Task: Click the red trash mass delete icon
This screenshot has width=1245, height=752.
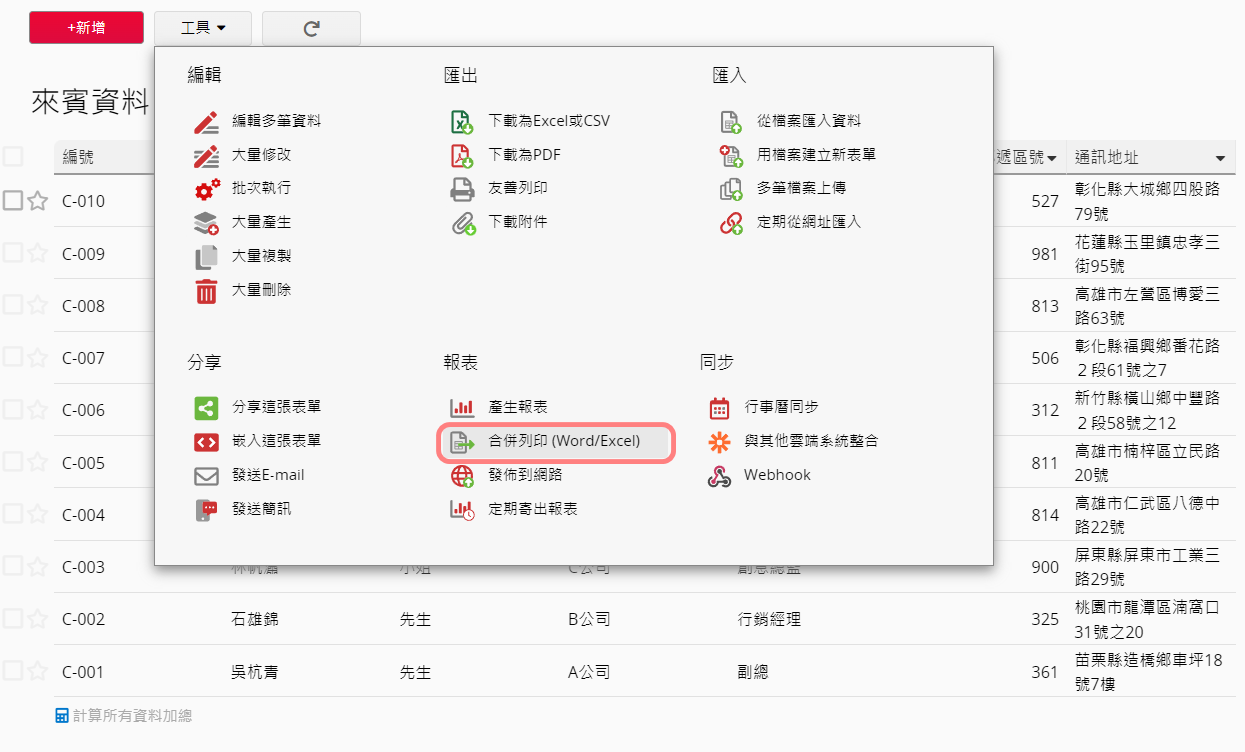Action: 206,291
